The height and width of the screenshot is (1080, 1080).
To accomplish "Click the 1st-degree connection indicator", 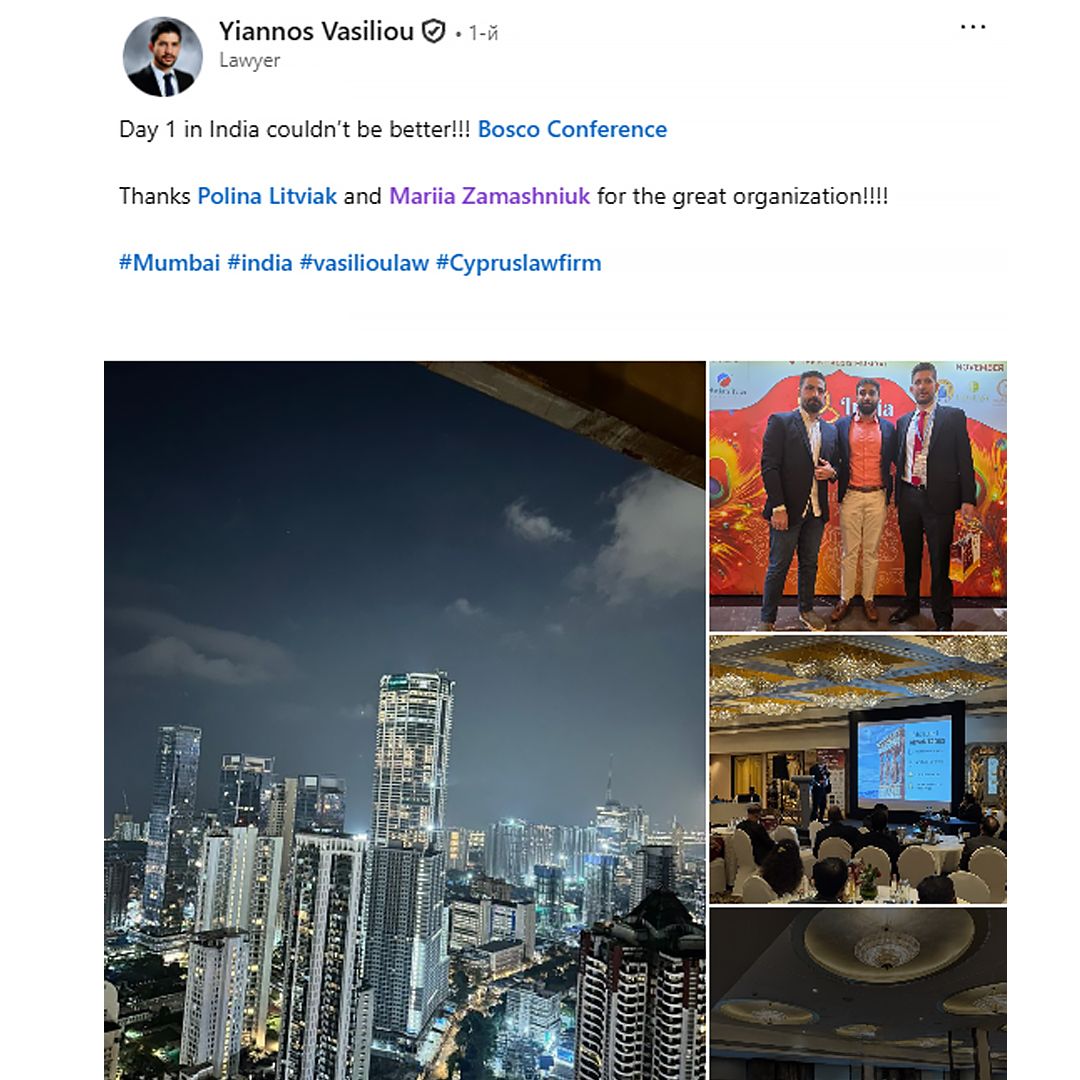I will pos(483,33).
